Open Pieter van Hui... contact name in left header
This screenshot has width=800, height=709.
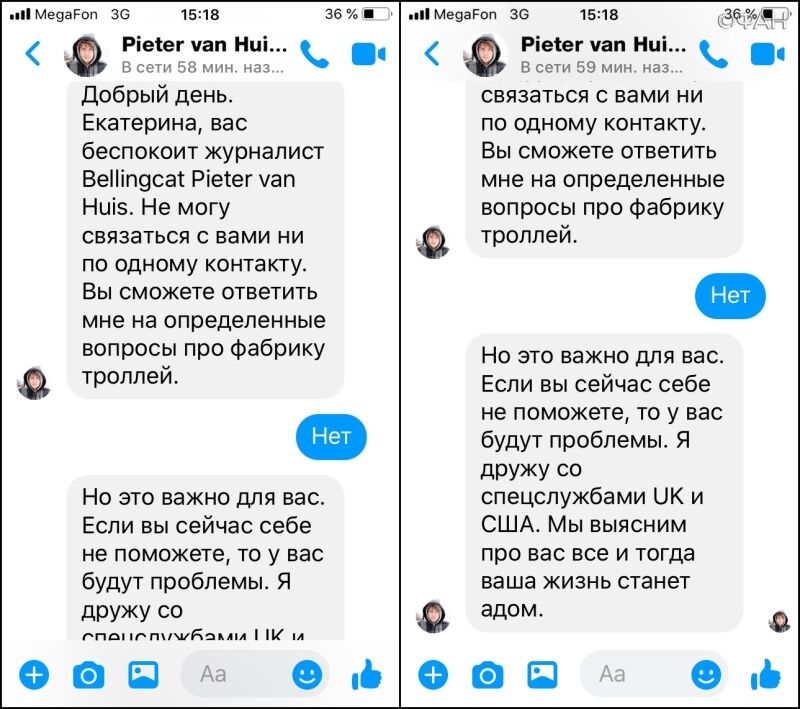click(x=204, y=45)
